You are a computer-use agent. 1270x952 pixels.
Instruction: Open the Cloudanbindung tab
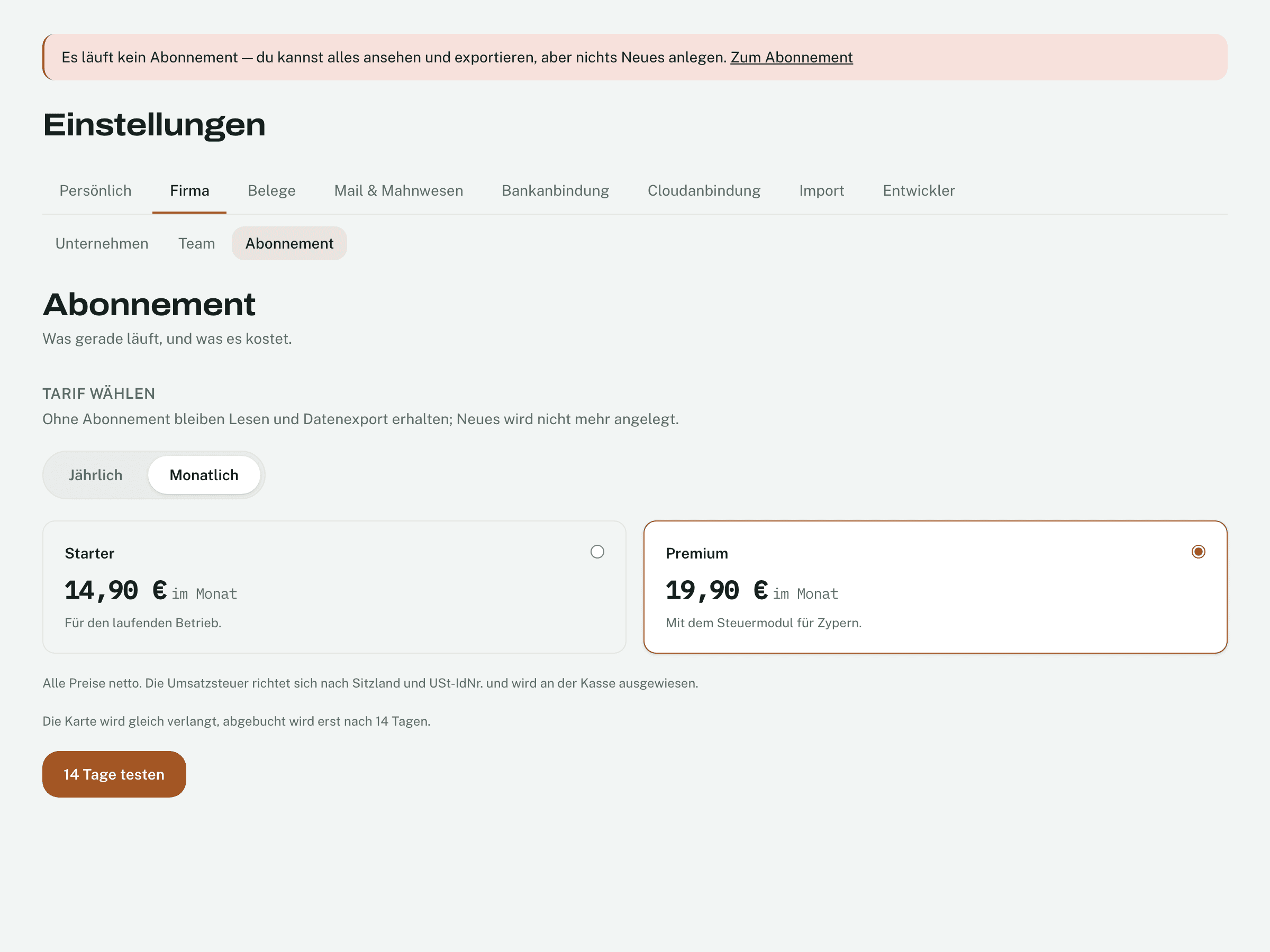click(704, 190)
